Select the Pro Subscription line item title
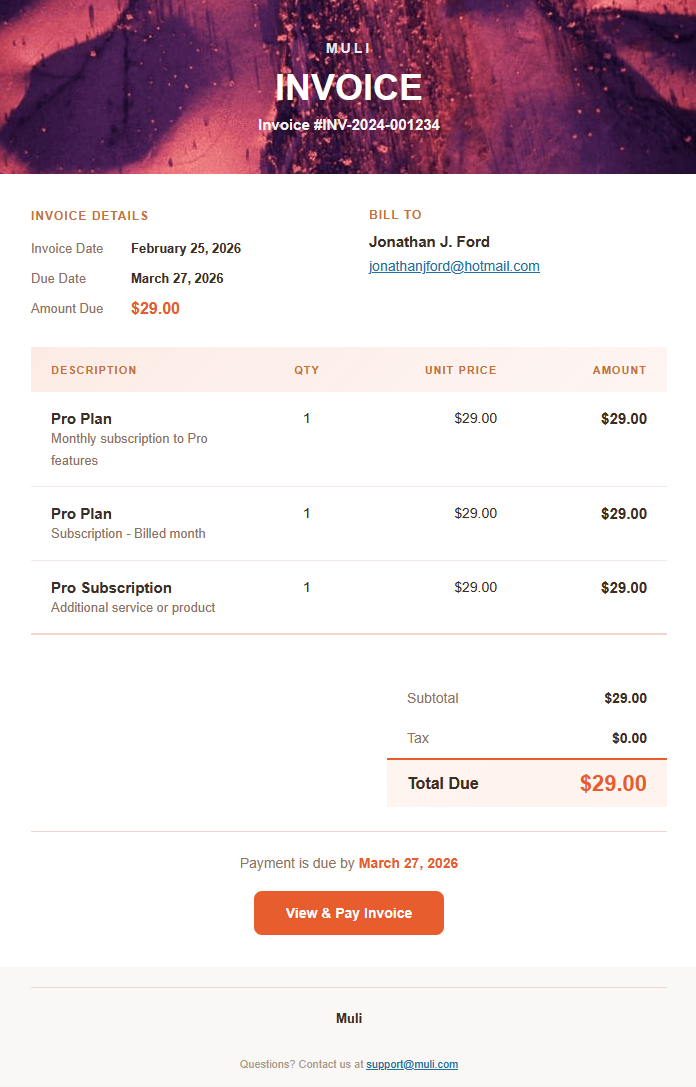This screenshot has width=696, height=1087. pos(111,588)
